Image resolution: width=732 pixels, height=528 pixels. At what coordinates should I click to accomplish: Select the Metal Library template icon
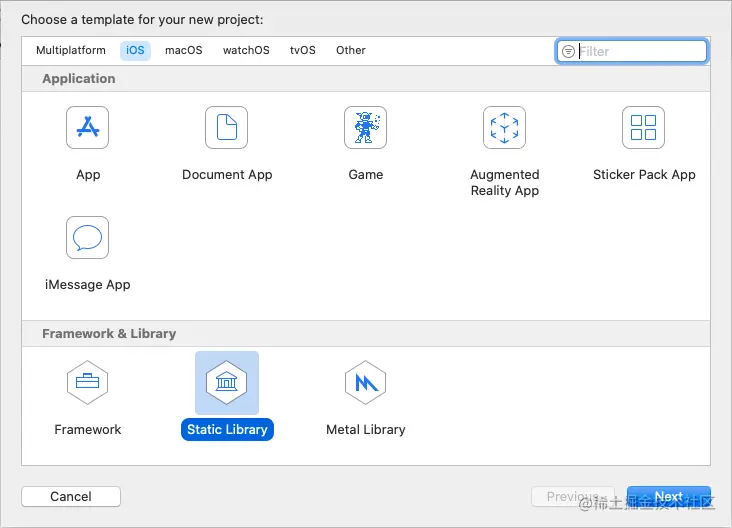coord(366,382)
